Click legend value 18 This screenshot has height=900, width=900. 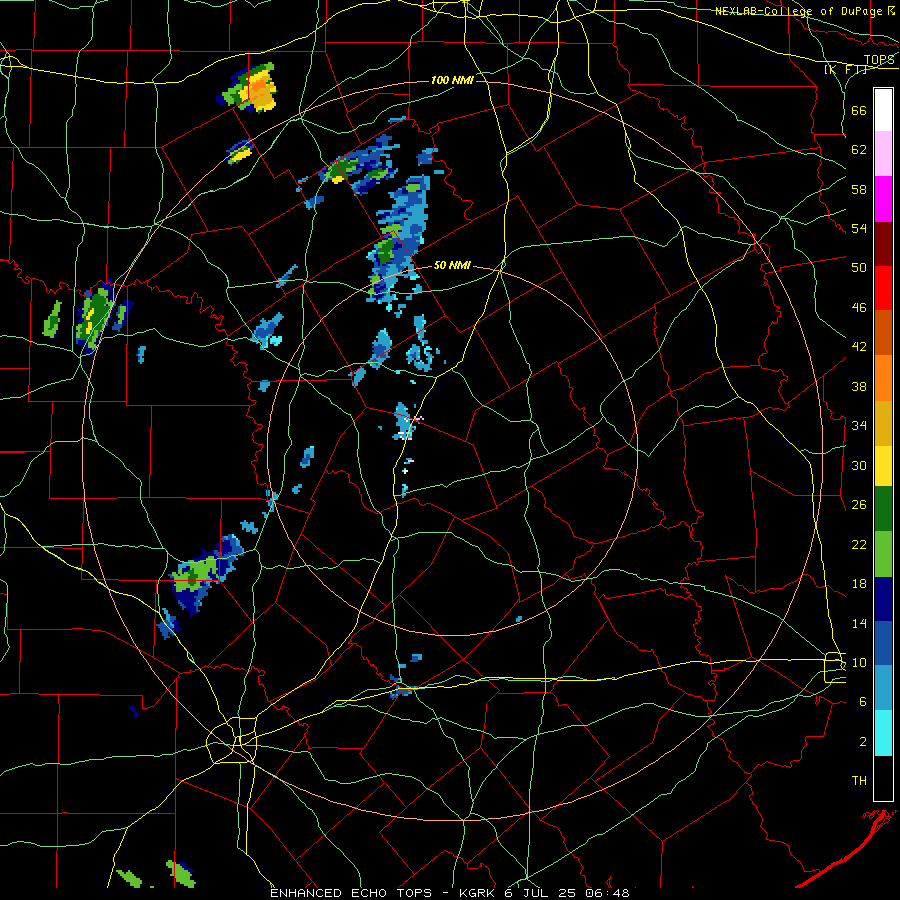coord(859,584)
